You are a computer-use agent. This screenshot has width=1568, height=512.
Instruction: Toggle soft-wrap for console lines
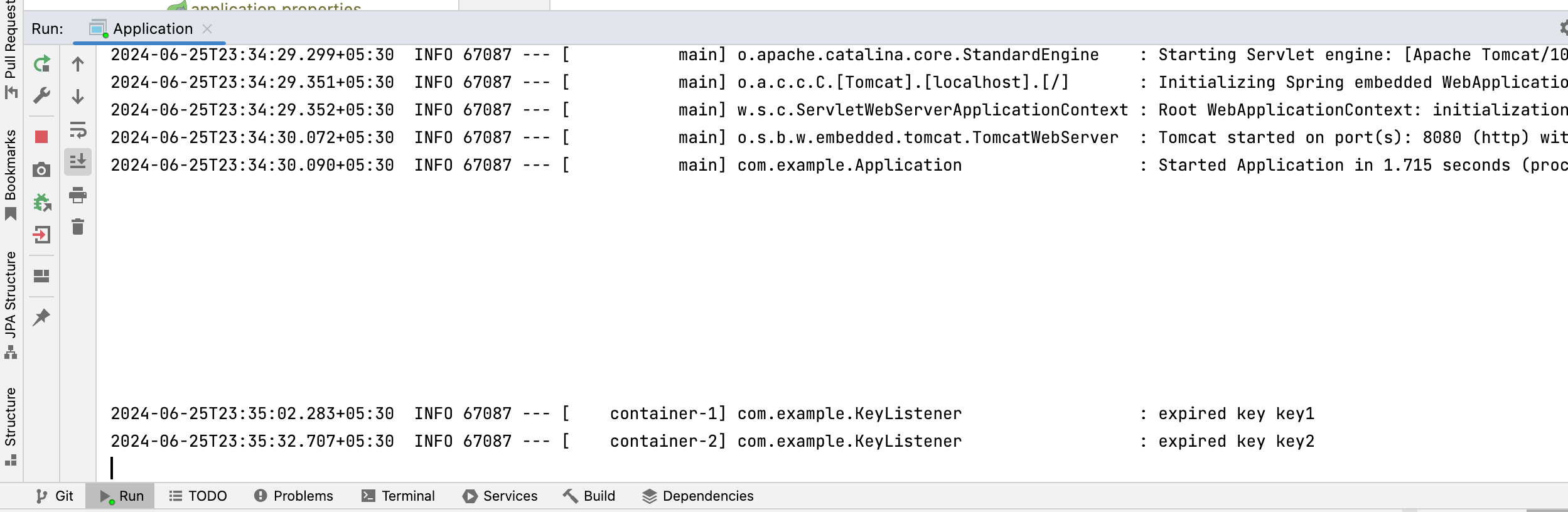tap(78, 129)
